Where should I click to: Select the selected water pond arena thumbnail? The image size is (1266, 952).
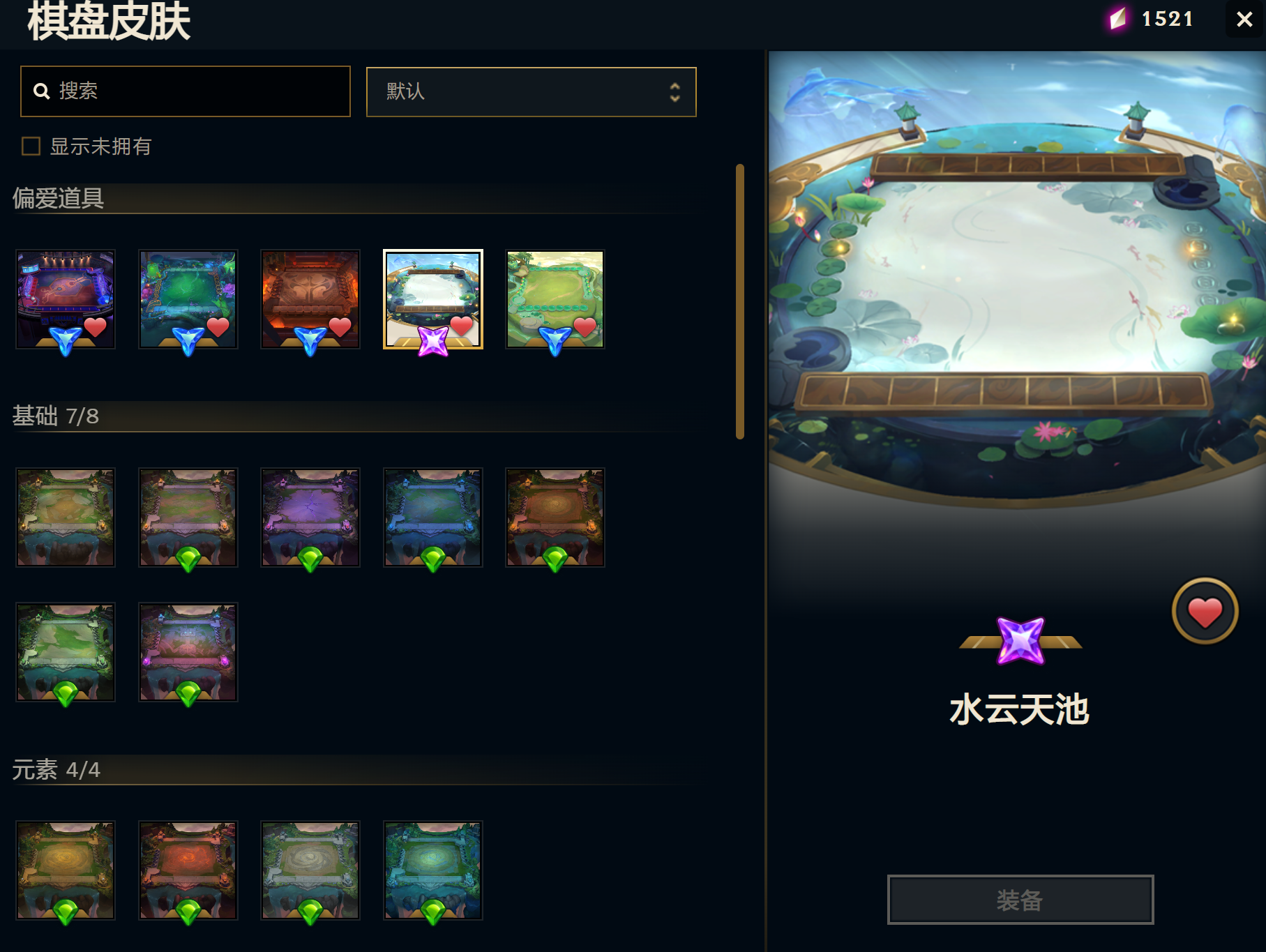433,299
